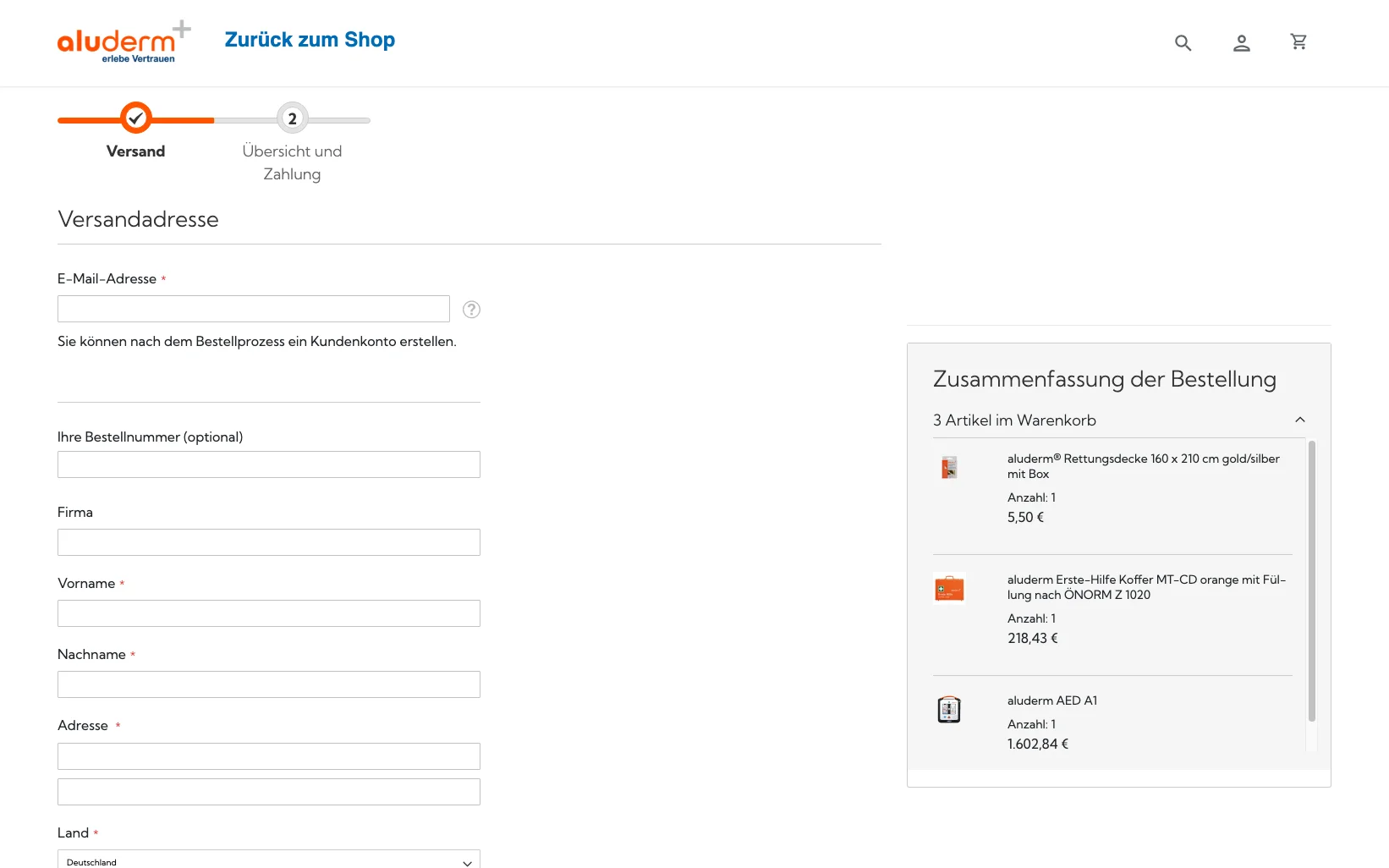
Task: Click the aluderm AED A1 product thumbnail
Action: (949, 709)
